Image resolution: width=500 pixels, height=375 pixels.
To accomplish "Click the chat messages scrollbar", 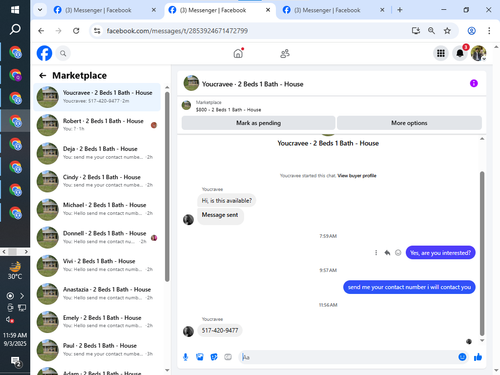I will pyautogui.click(x=482, y=253).
